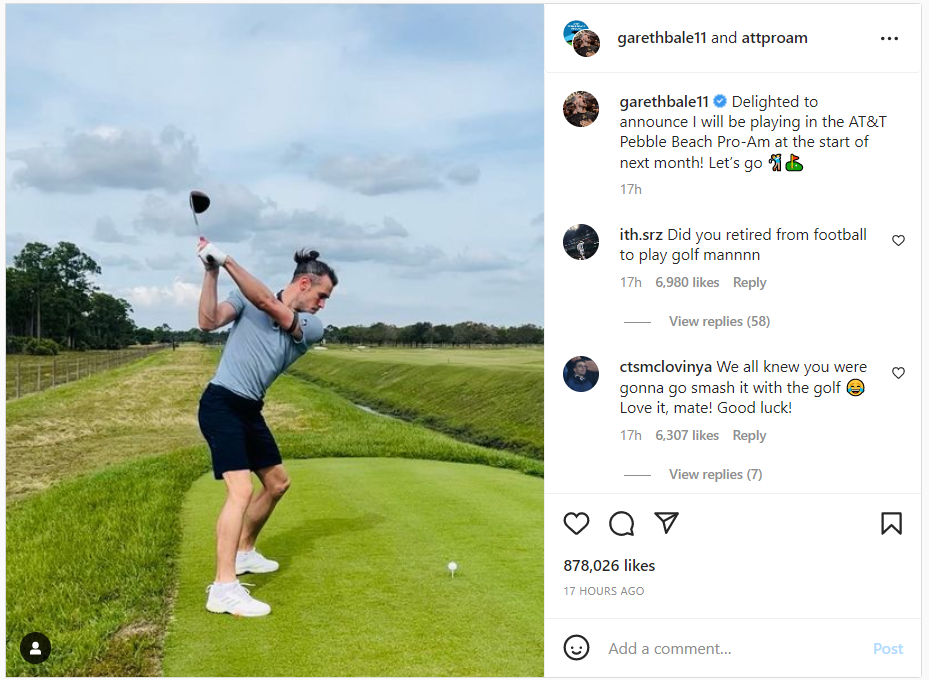Open comments via the speech bubble icon

[x=622, y=523]
